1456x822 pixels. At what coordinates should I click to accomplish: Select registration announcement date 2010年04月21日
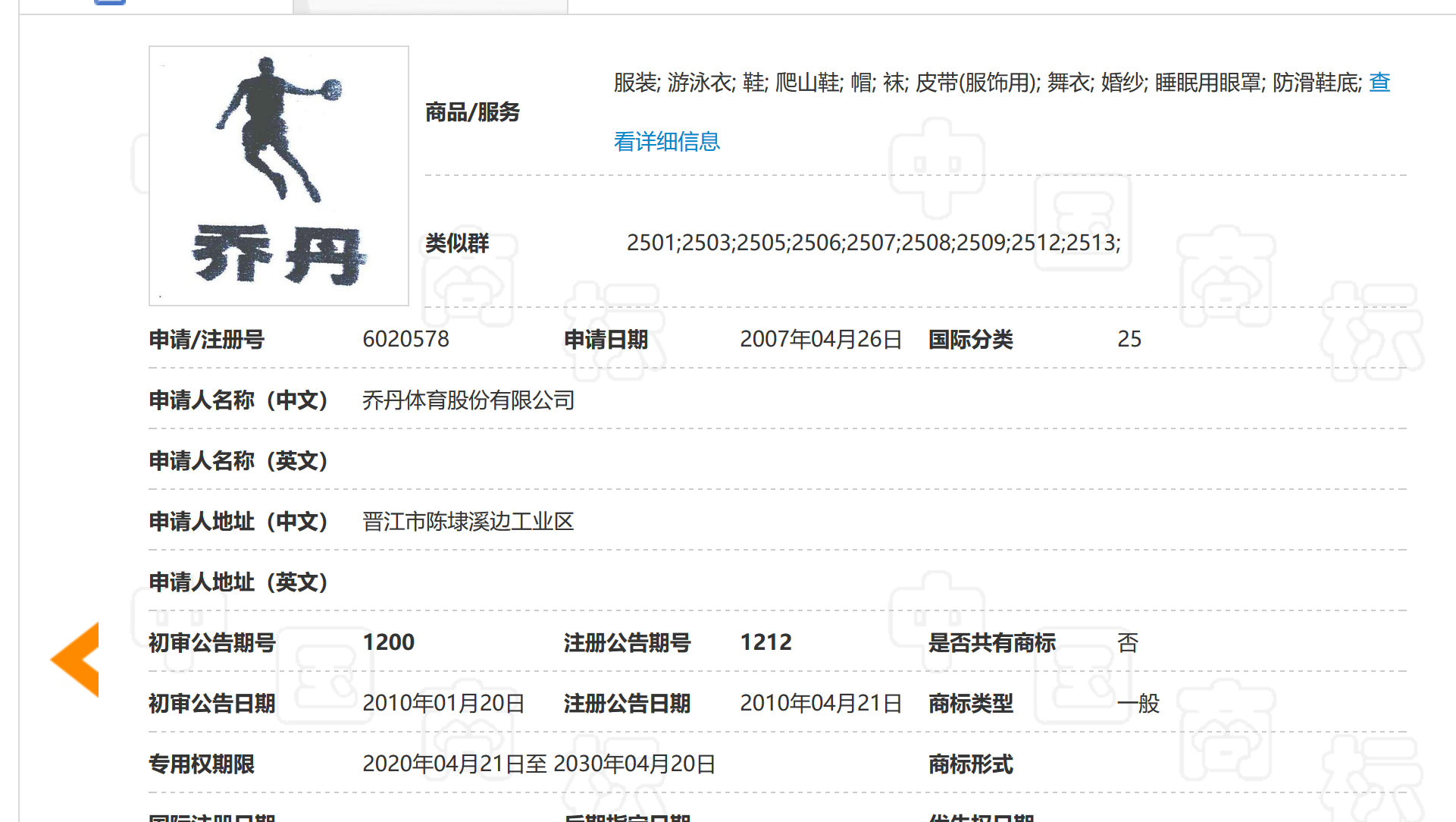[x=821, y=703]
